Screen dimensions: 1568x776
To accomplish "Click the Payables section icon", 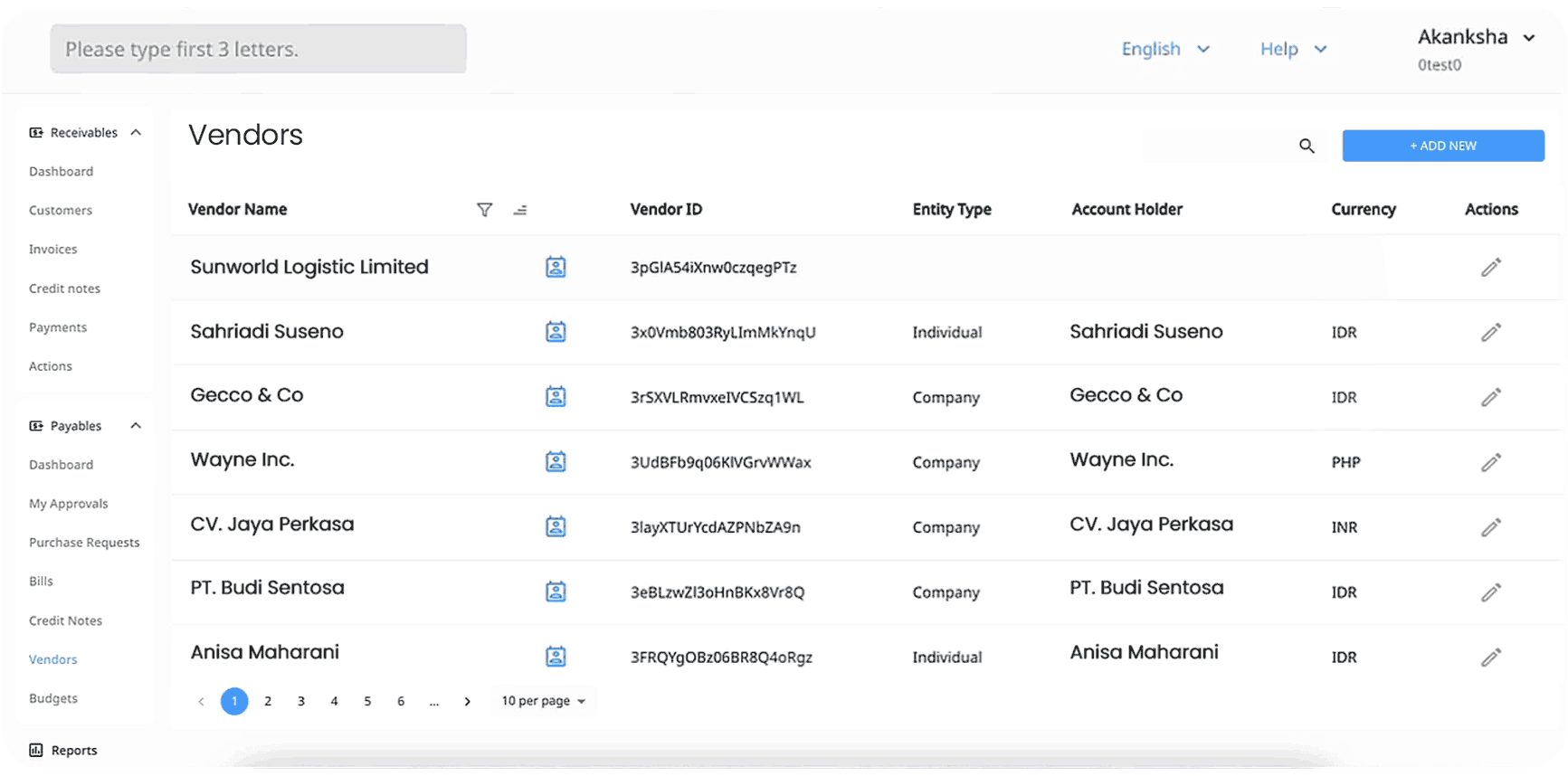I will tap(36, 426).
